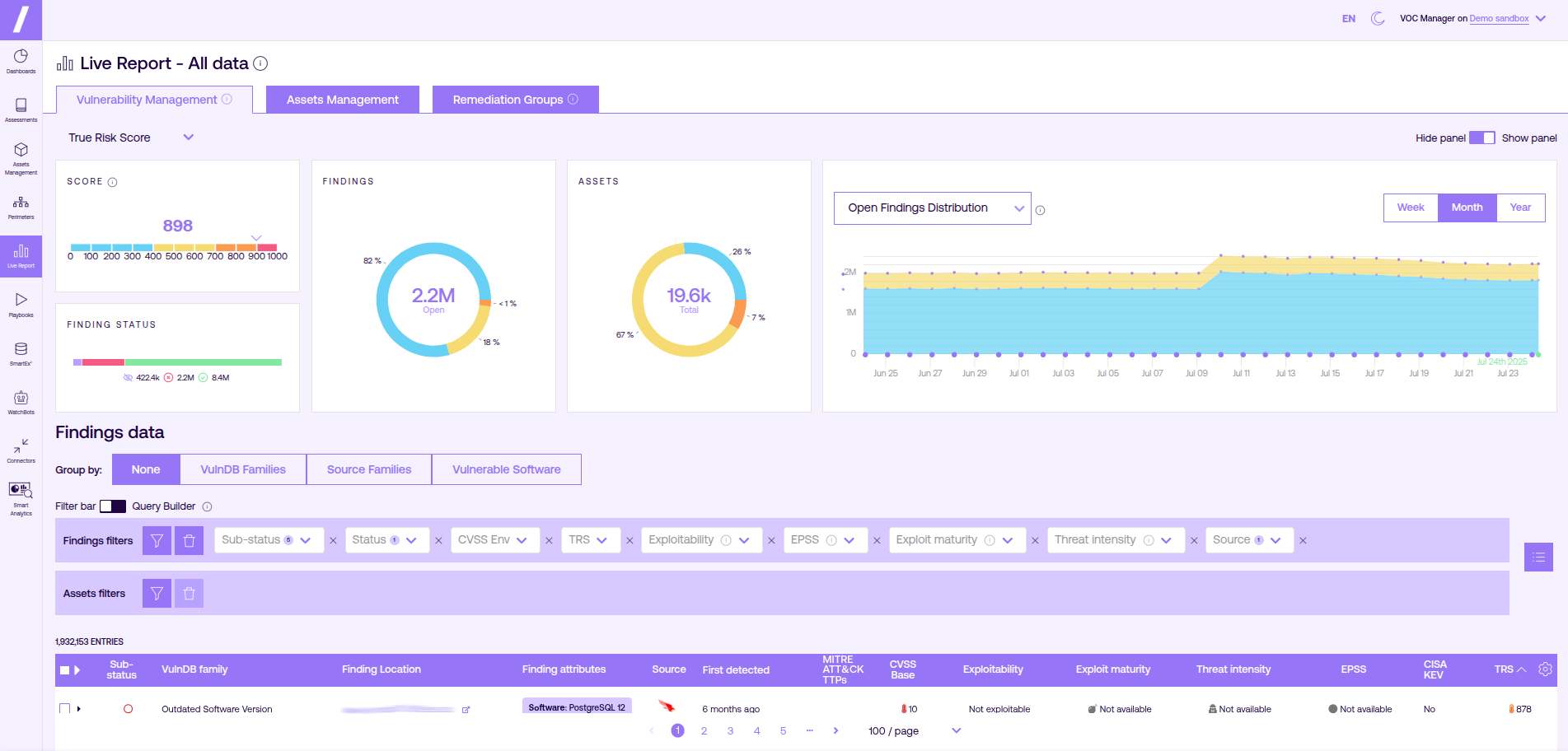Click the Findings filters funnel icon
1568x751 pixels.
pos(157,541)
